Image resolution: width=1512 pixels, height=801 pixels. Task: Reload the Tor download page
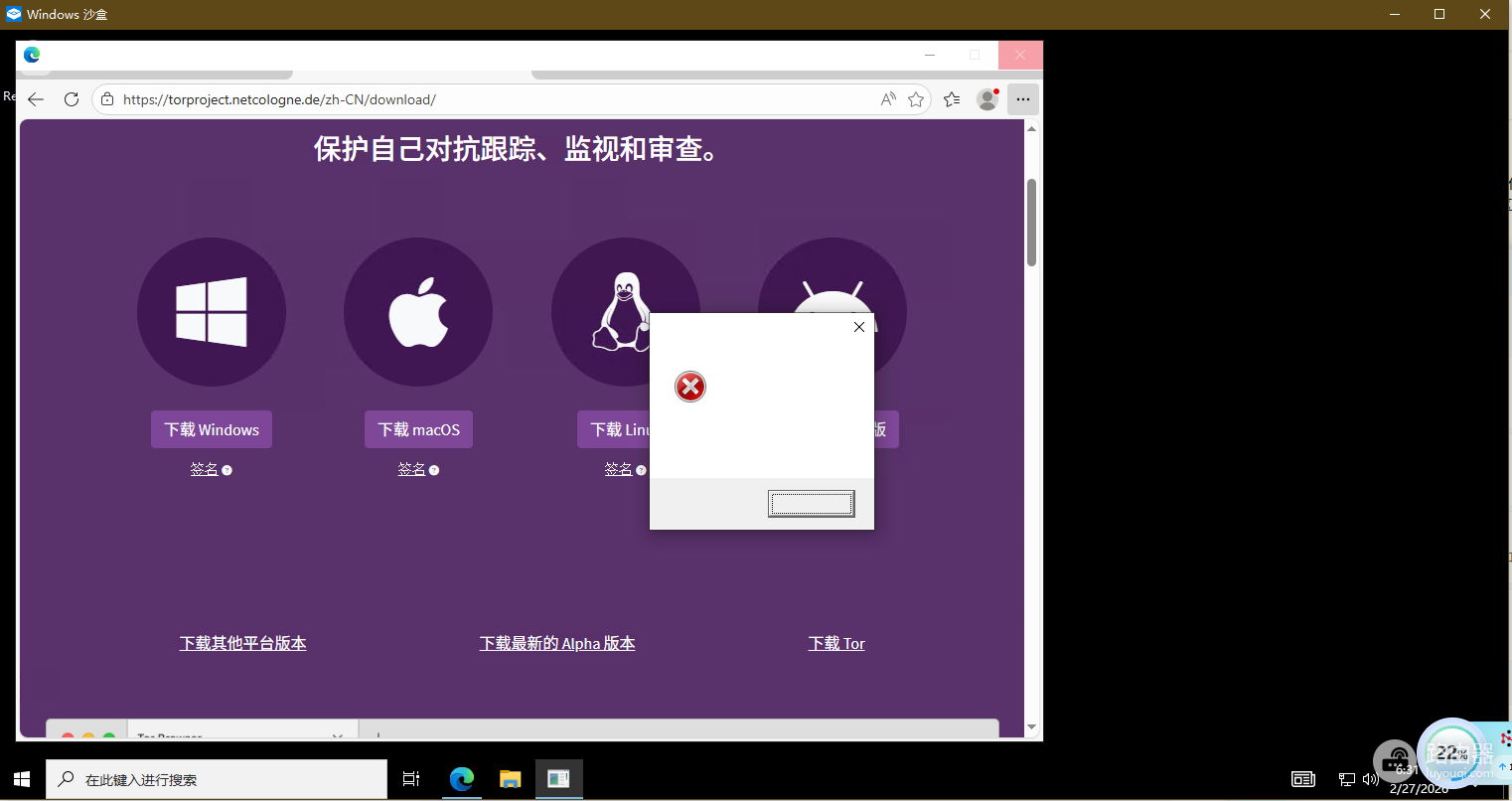click(72, 99)
